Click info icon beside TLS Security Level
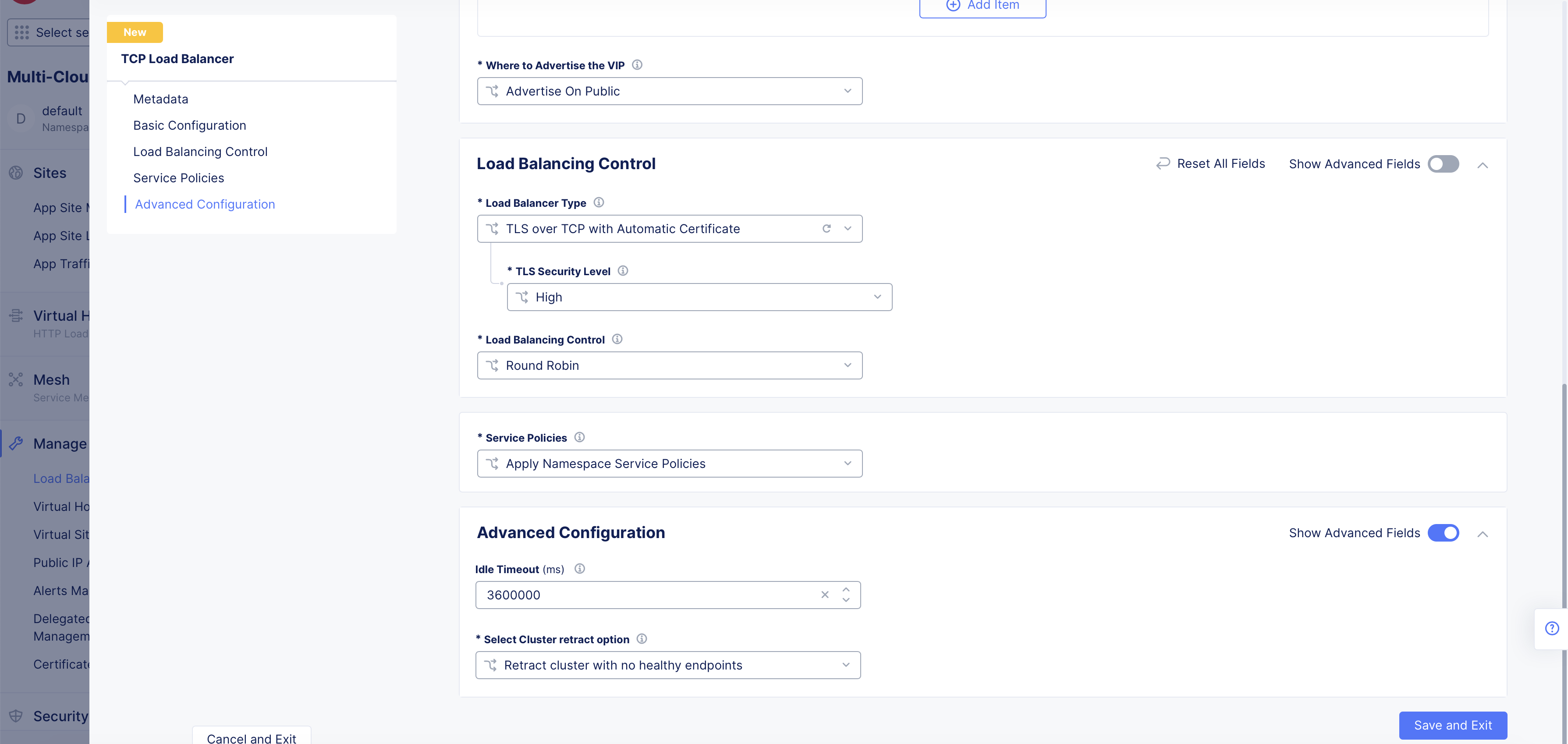This screenshot has width=1568, height=744. pos(622,271)
